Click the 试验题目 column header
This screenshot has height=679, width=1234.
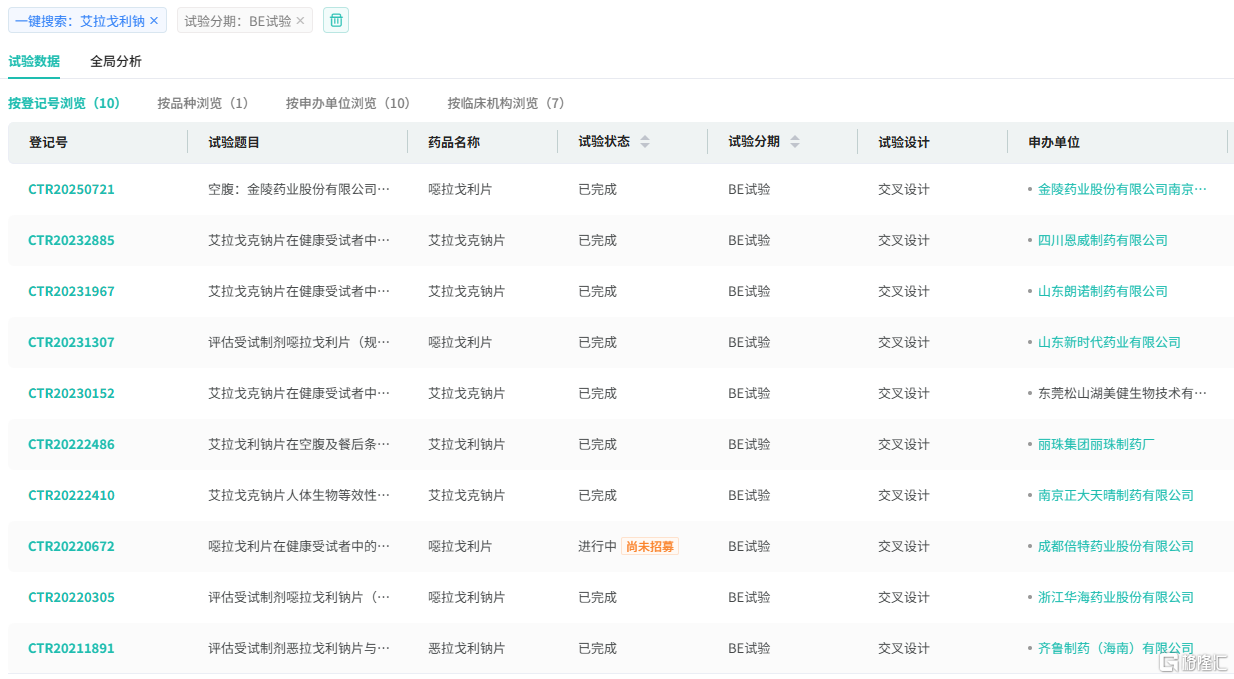[x=234, y=142]
